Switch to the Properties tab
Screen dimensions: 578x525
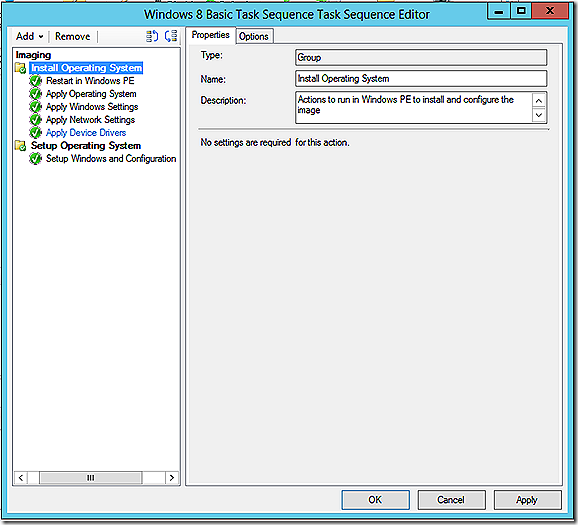[x=210, y=35]
